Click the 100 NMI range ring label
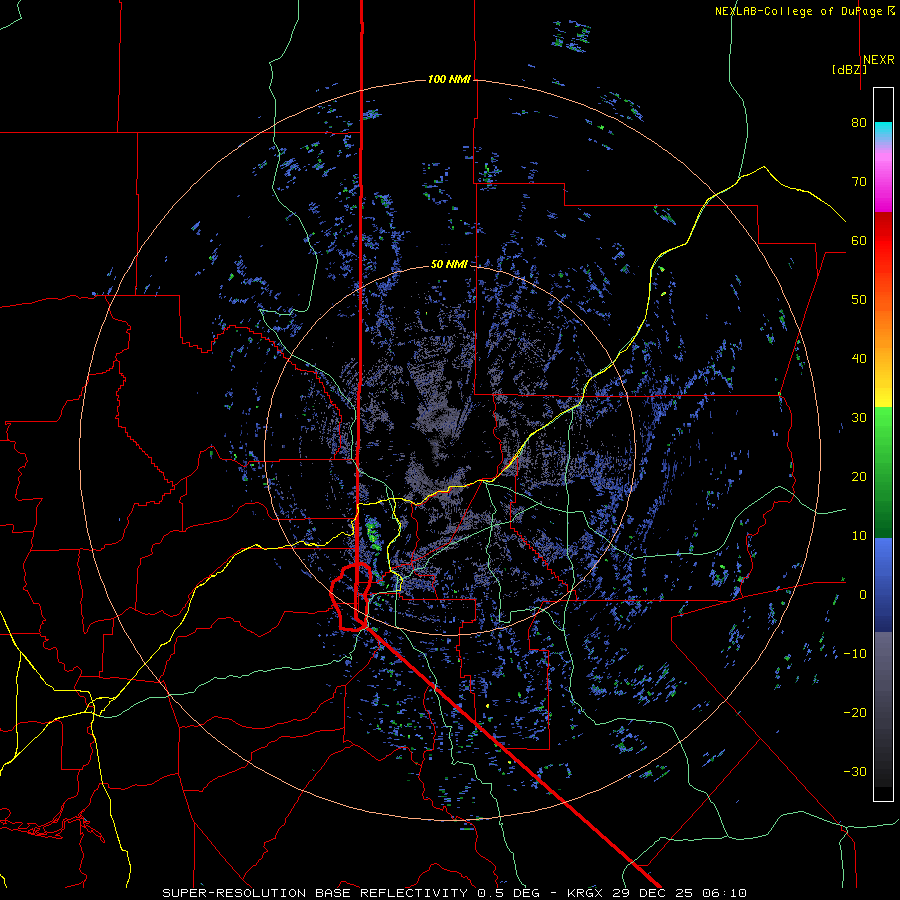Image resolution: width=900 pixels, height=900 pixels. tap(449, 79)
